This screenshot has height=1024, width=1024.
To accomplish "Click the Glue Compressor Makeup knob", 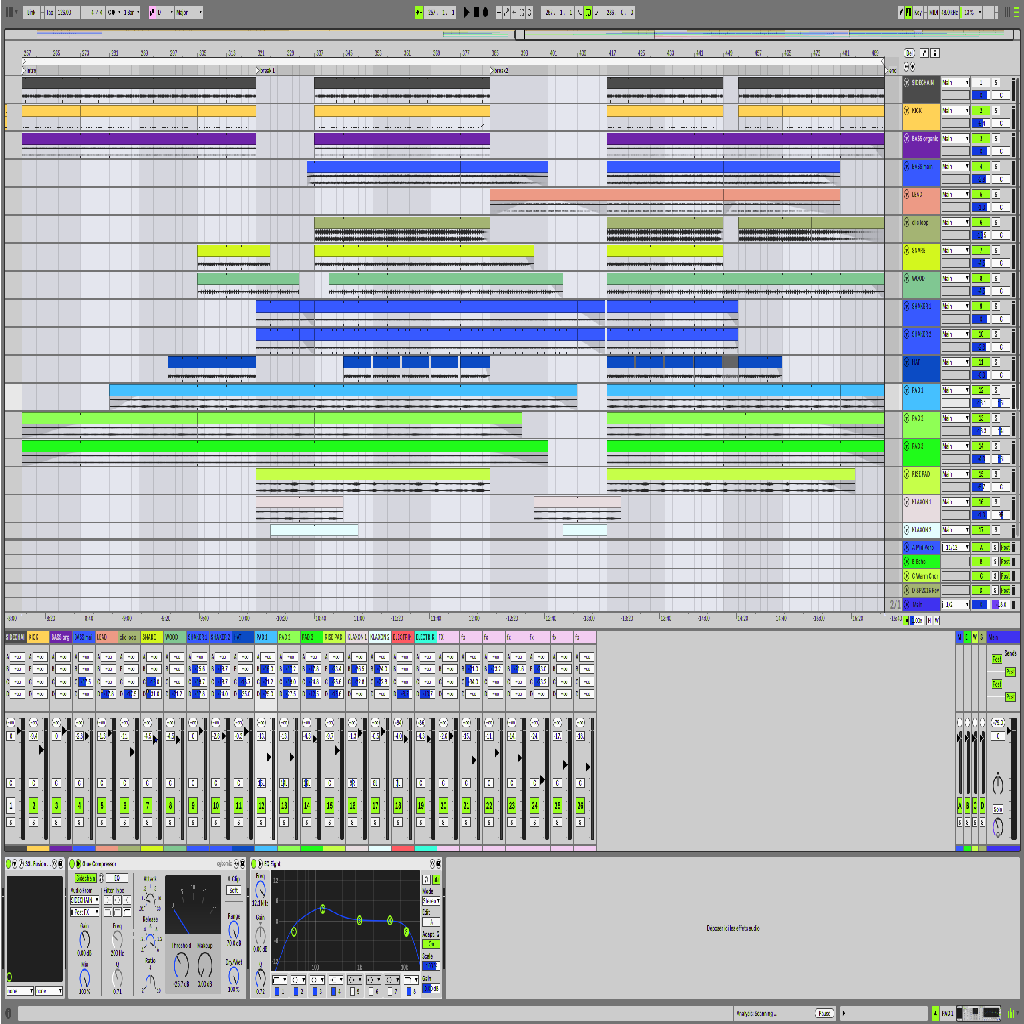I will click(x=204, y=965).
